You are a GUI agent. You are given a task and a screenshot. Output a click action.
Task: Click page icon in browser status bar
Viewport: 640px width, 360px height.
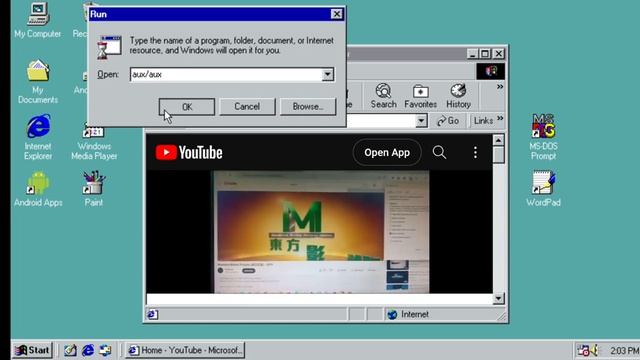click(153, 314)
